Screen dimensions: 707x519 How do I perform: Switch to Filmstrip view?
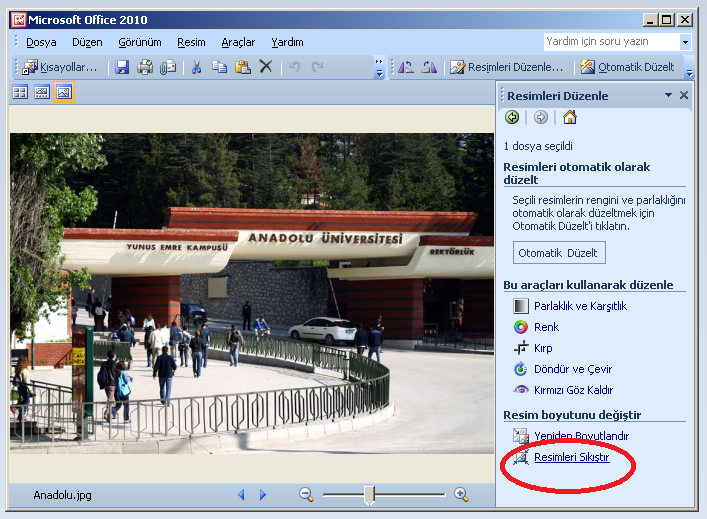click(42, 92)
